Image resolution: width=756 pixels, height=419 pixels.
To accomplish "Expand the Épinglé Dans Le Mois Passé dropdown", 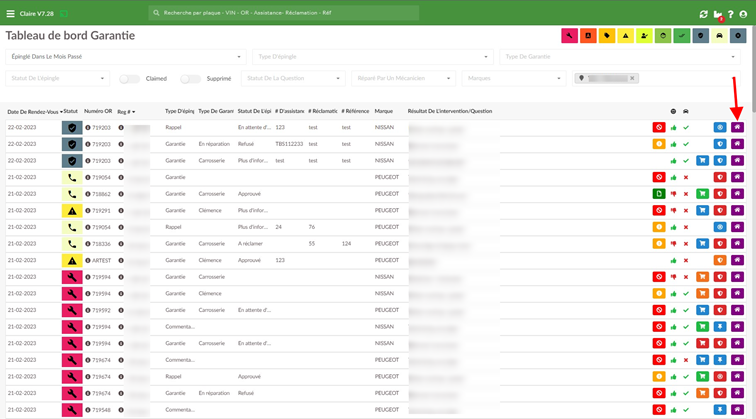I will (126, 57).
